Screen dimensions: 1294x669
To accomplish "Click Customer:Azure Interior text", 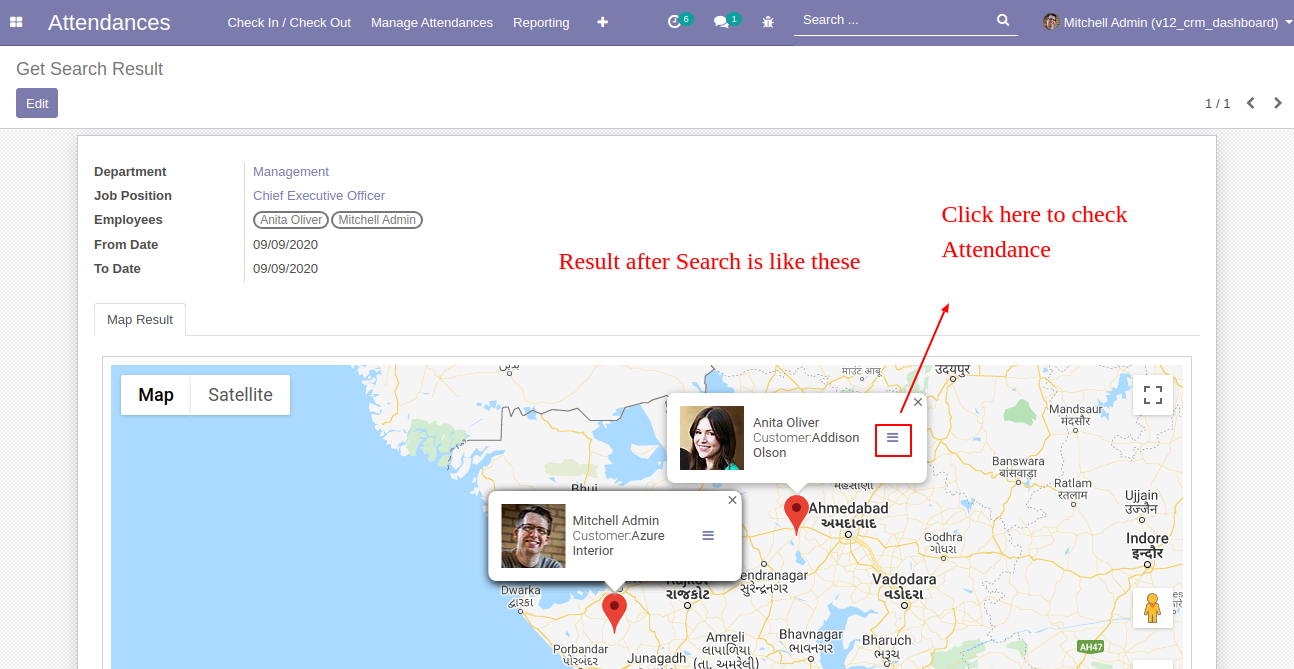I will (x=619, y=543).
